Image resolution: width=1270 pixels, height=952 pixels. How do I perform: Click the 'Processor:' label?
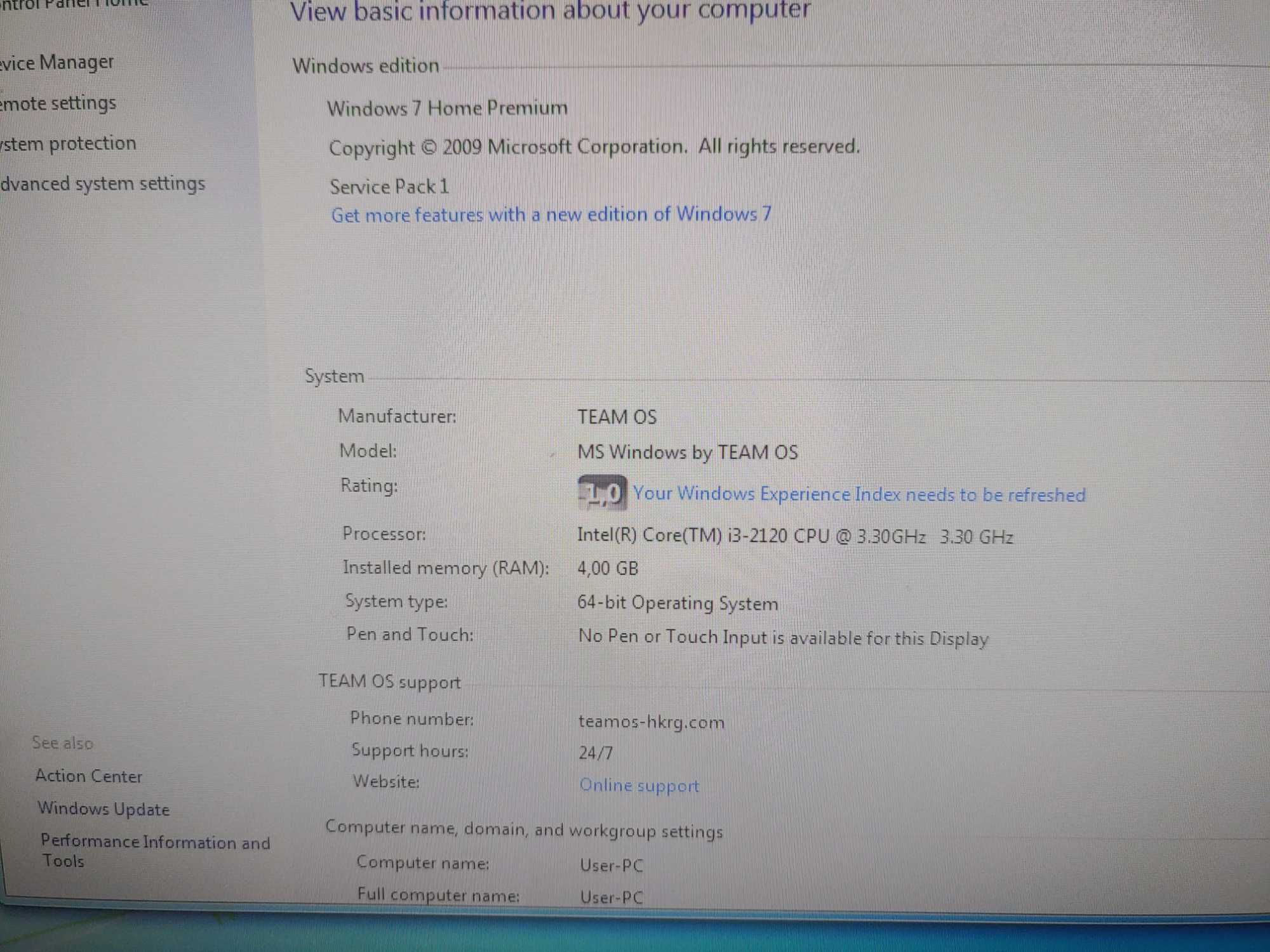point(384,533)
